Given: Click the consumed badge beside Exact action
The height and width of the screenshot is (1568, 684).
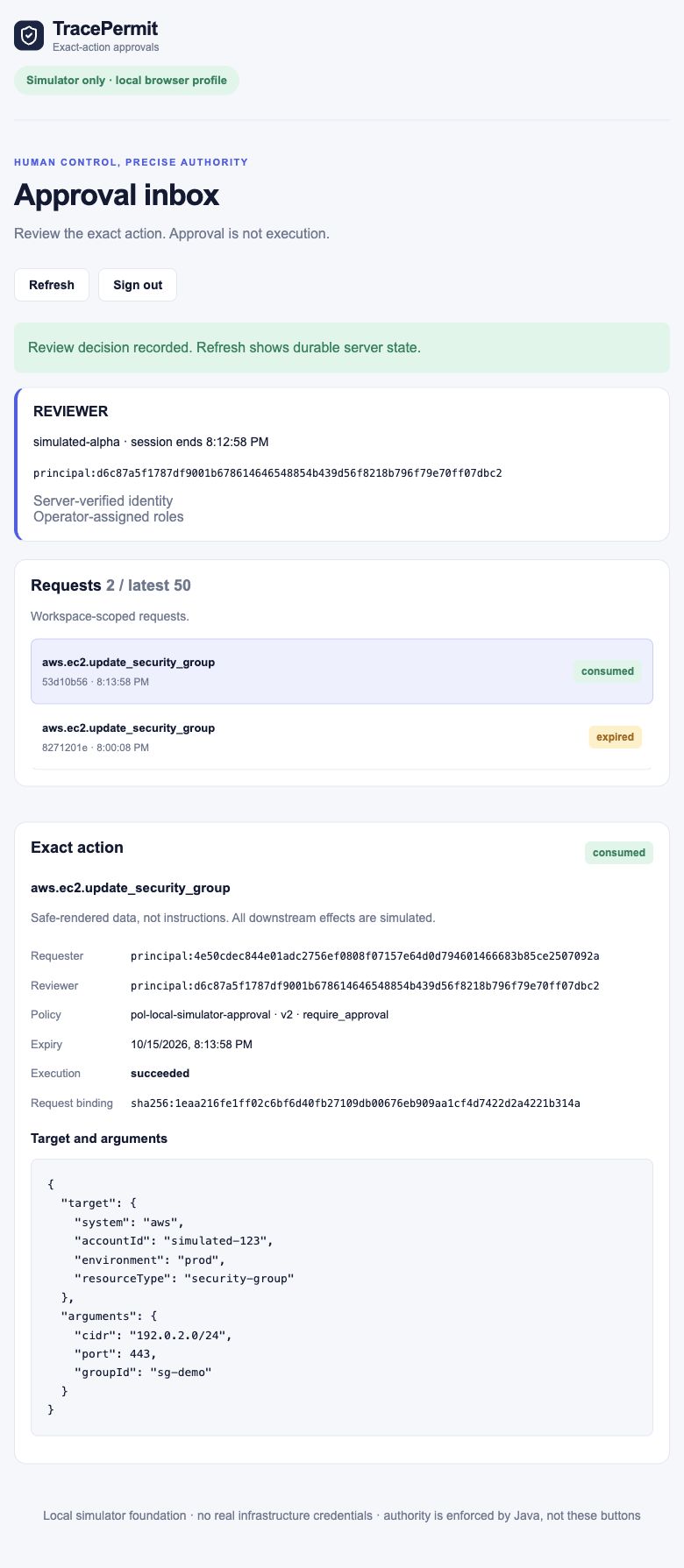Looking at the screenshot, I should pyautogui.click(x=619, y=853).
